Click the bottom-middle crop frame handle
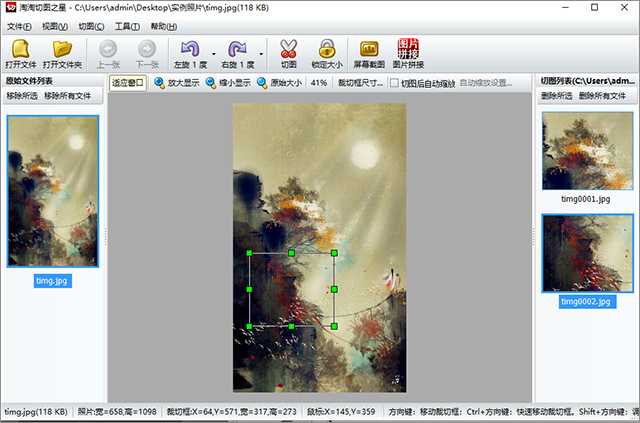 291,326
